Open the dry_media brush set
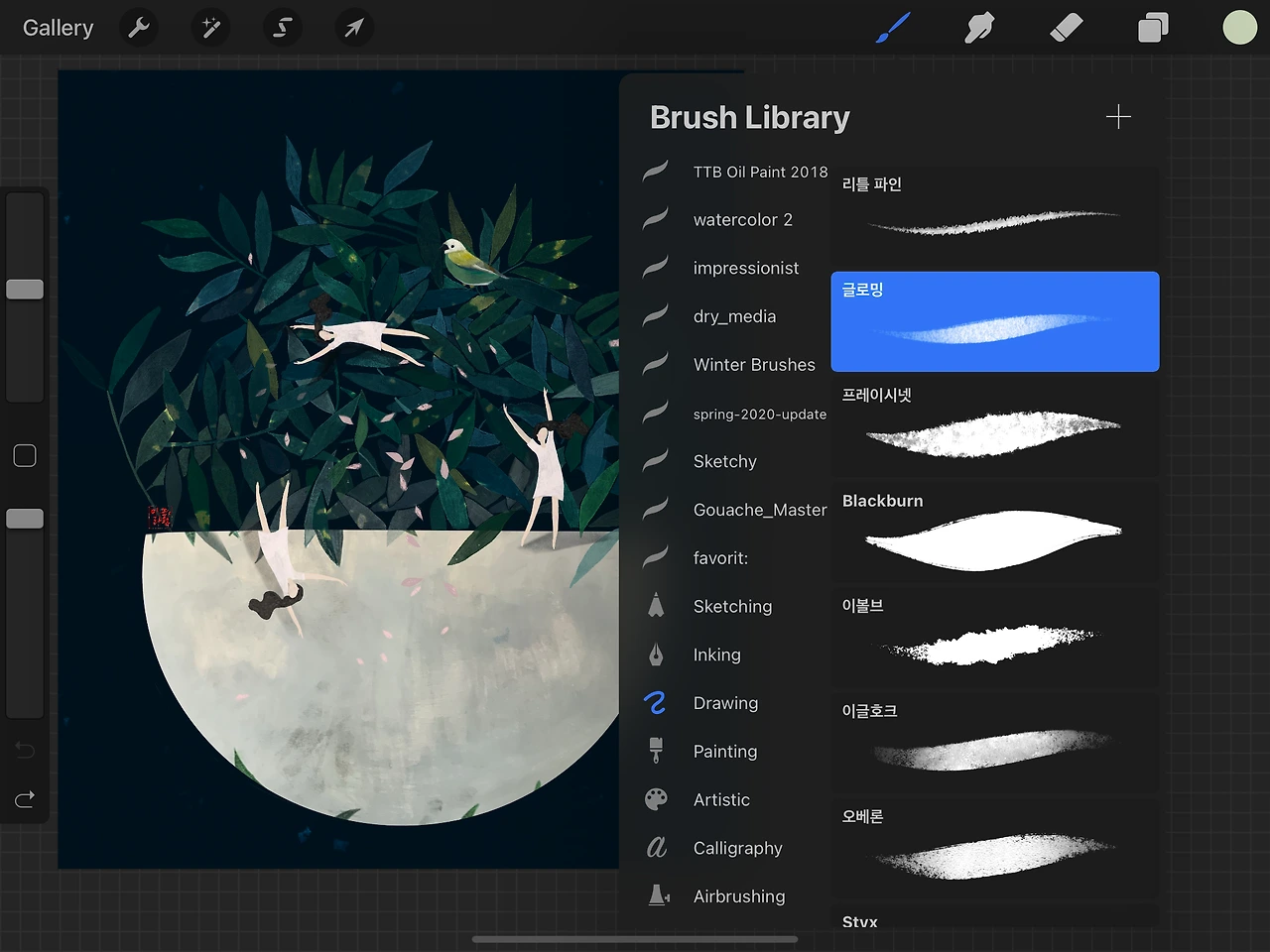Image resolution: width=1270 pixels, height=952 pixels. (x=734, y=316)
